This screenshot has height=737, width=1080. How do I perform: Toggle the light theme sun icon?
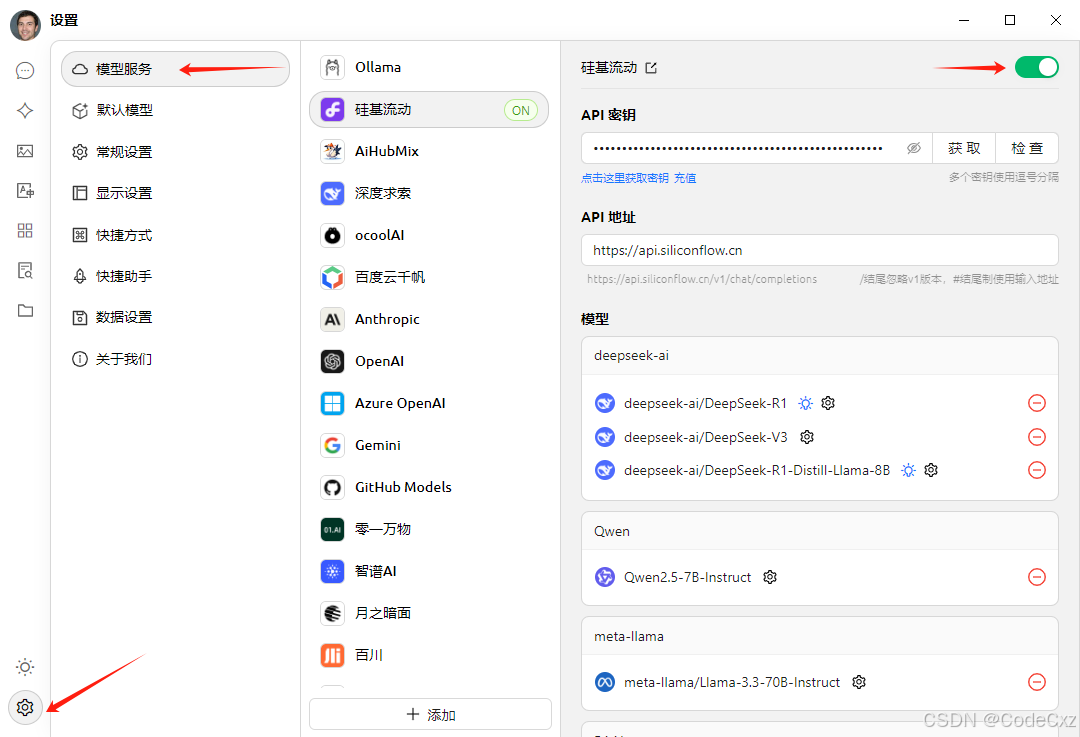click(x=25, y=667)
